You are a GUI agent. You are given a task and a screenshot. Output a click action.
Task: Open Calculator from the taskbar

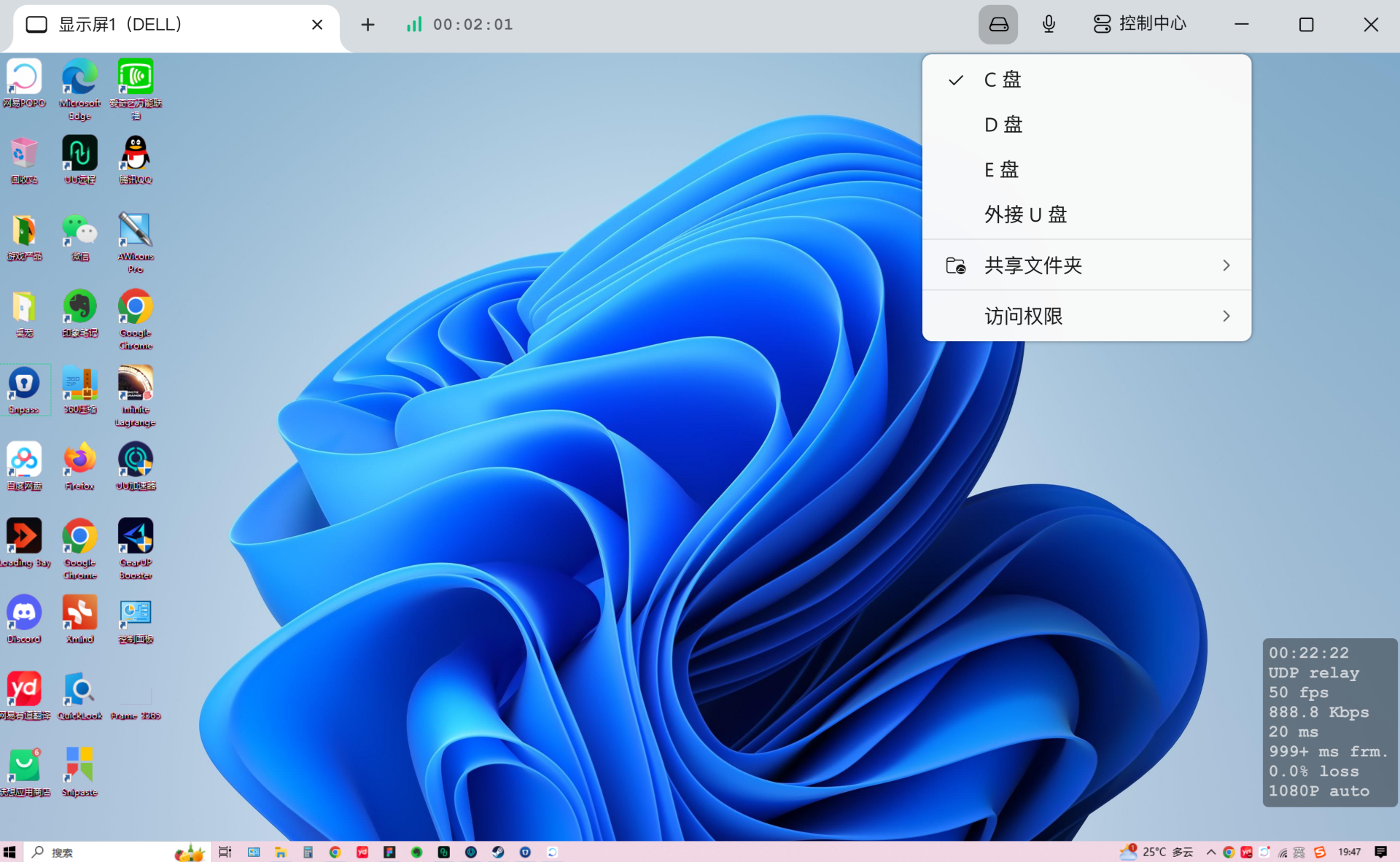click(x=308, y=852)
